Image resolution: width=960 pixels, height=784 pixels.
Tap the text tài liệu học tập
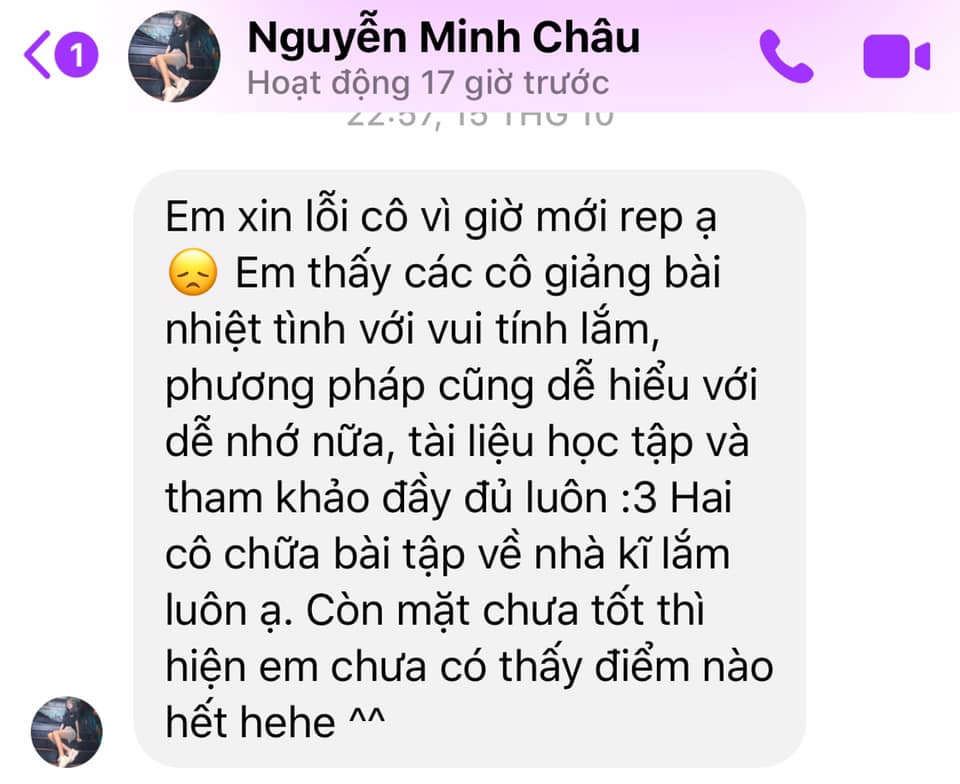(550, 442)
